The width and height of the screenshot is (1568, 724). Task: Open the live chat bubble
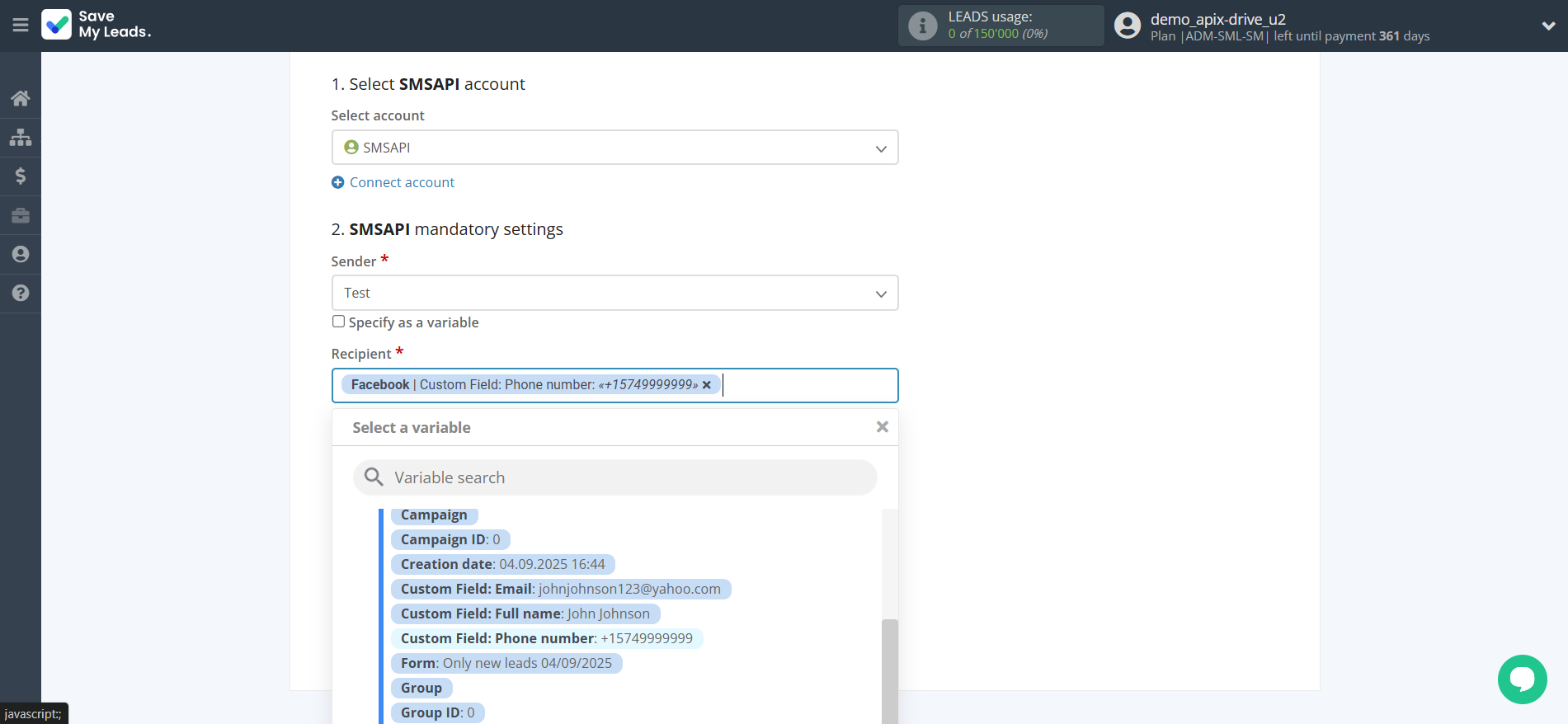[x=1522, y=679]
